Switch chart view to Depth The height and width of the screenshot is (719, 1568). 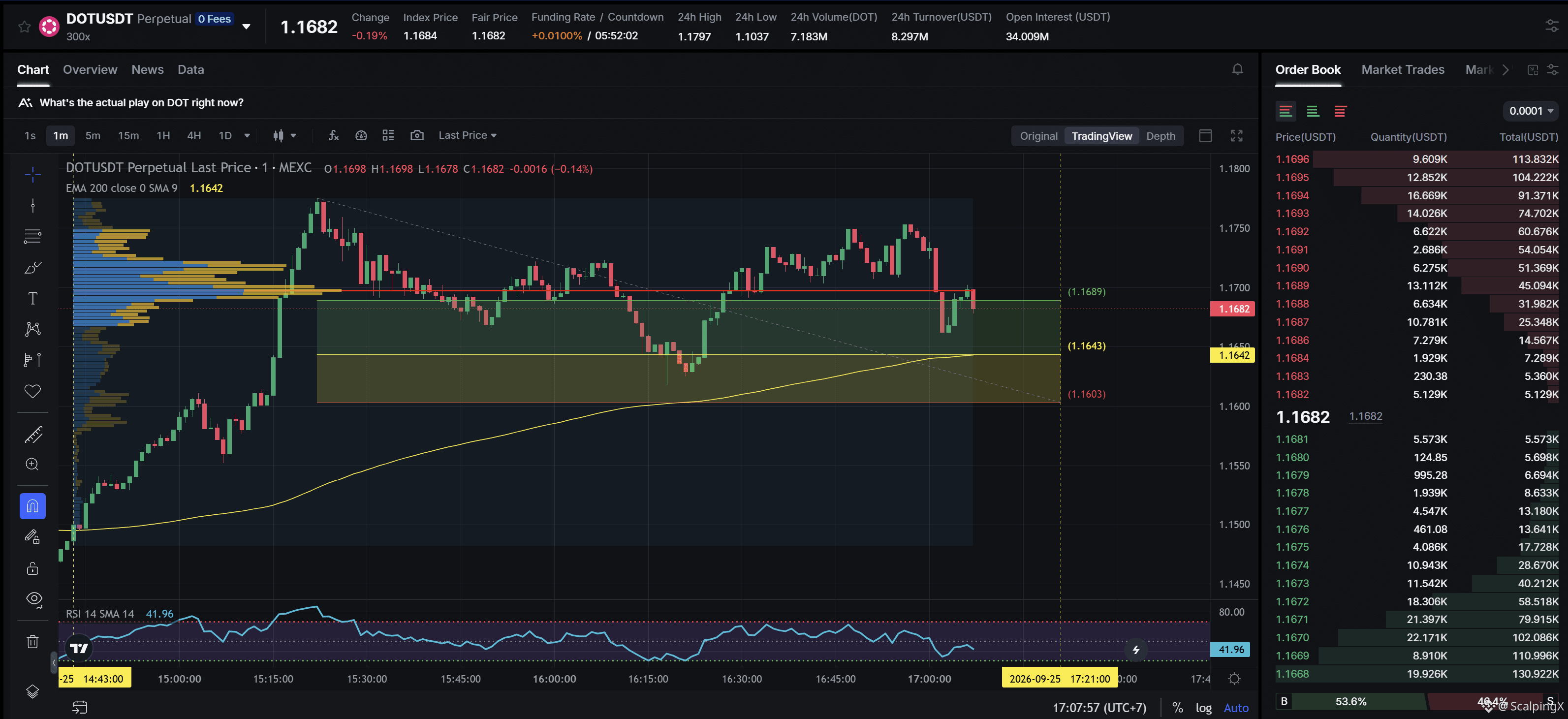(1160, 136)
